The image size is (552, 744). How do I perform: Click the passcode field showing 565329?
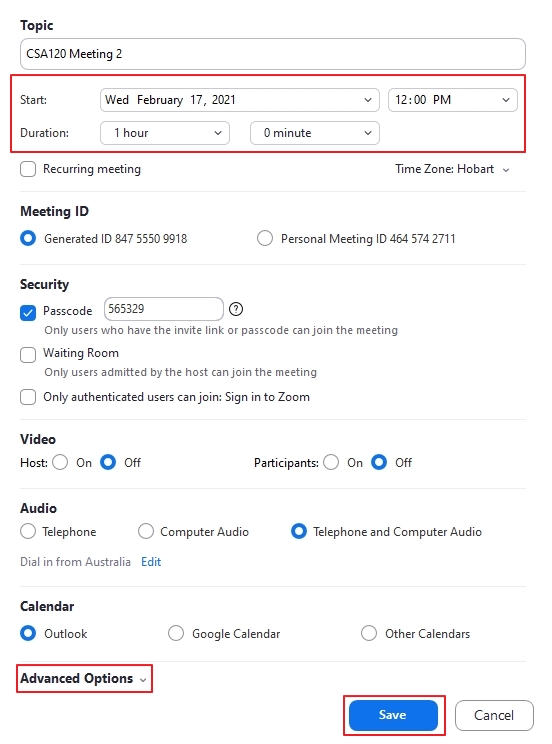(164, 309)
